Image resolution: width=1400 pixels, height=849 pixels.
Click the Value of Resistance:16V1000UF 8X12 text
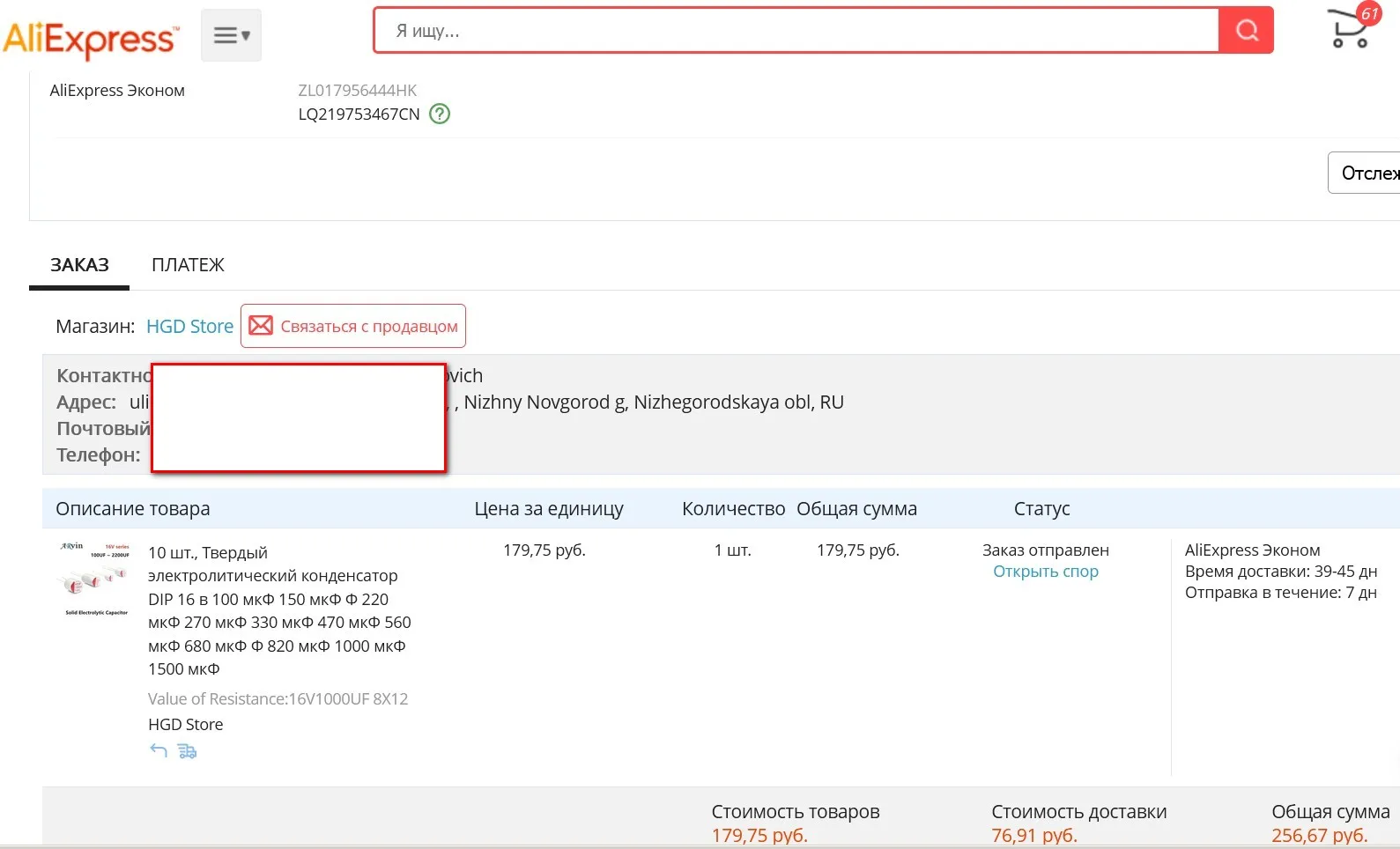(x=278, y=699)
